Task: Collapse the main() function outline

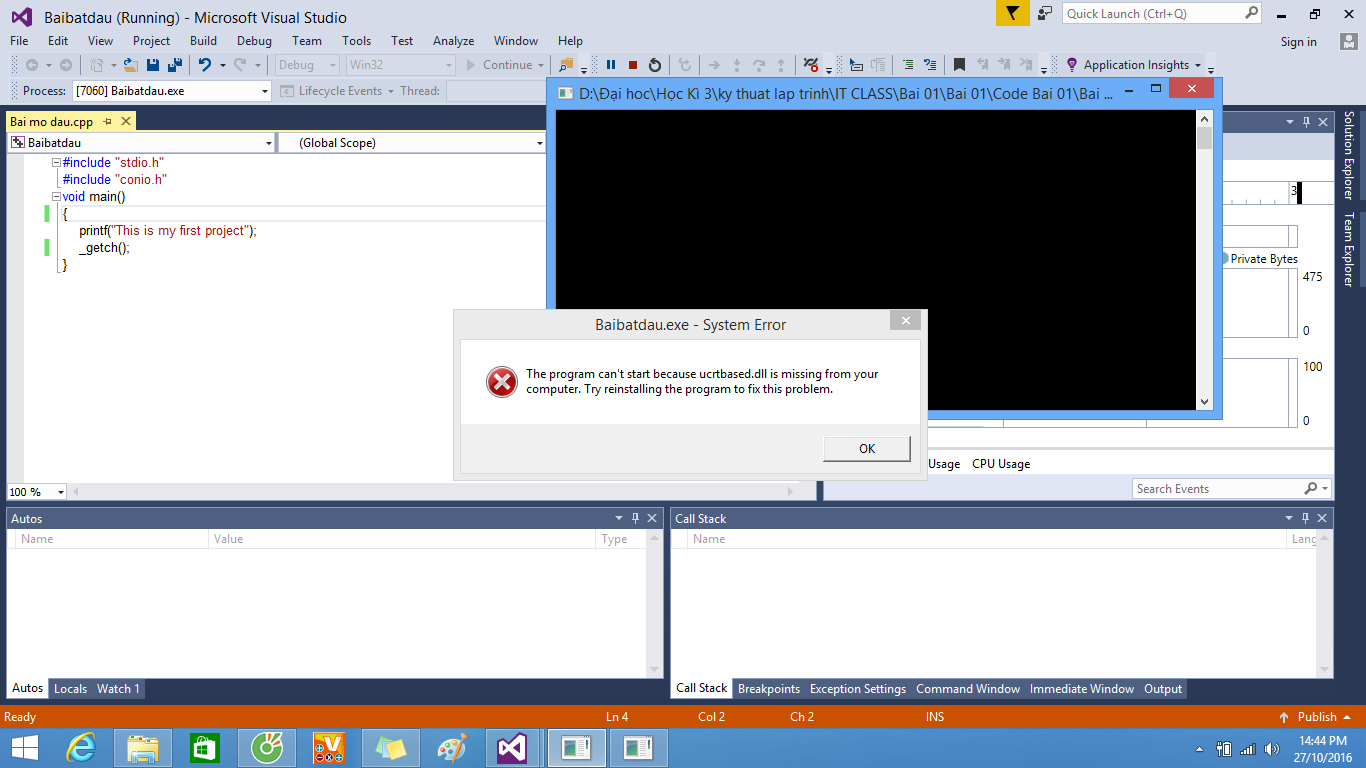Action: click(56, 197)
